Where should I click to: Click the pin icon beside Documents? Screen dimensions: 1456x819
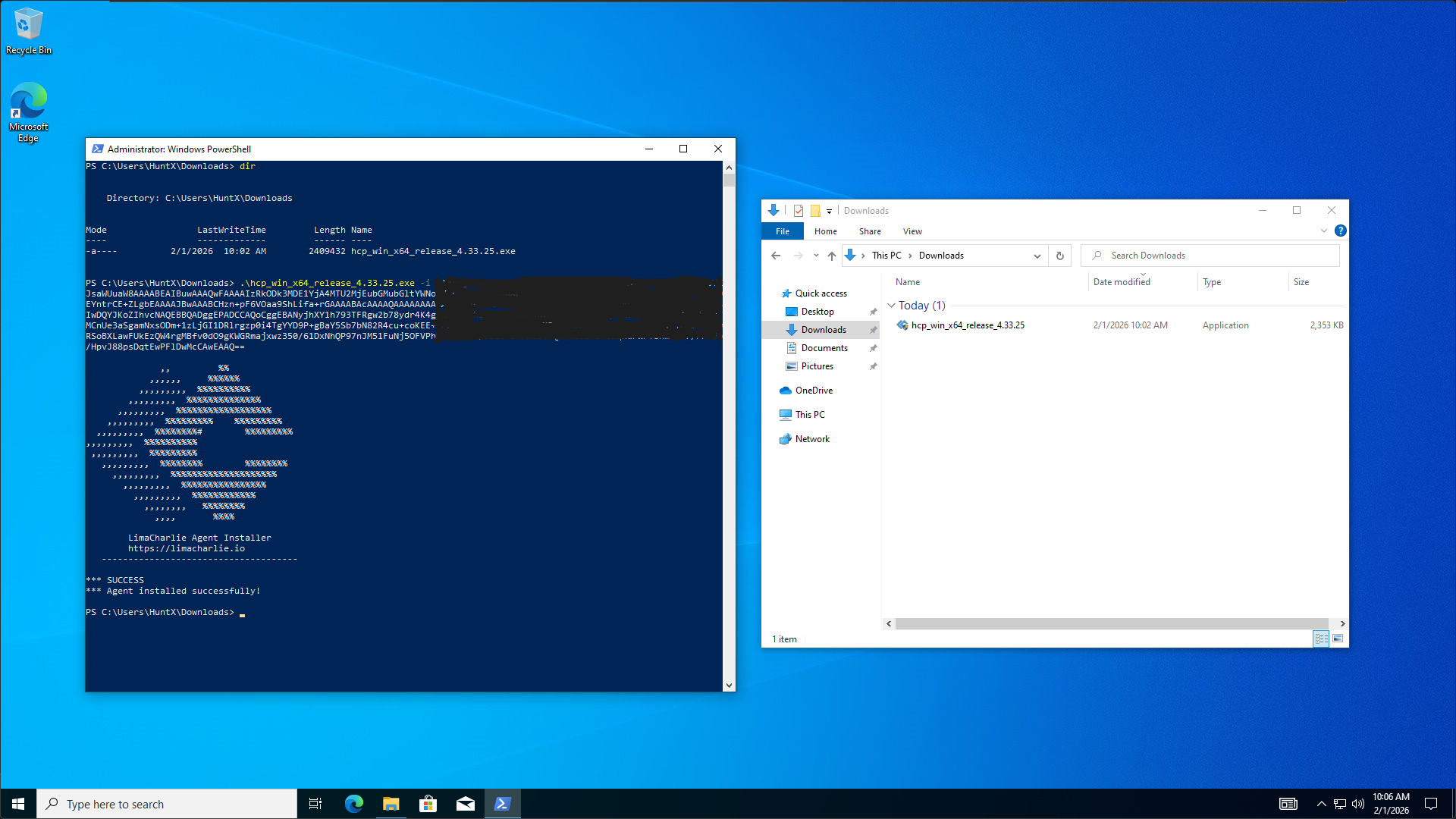873,348
